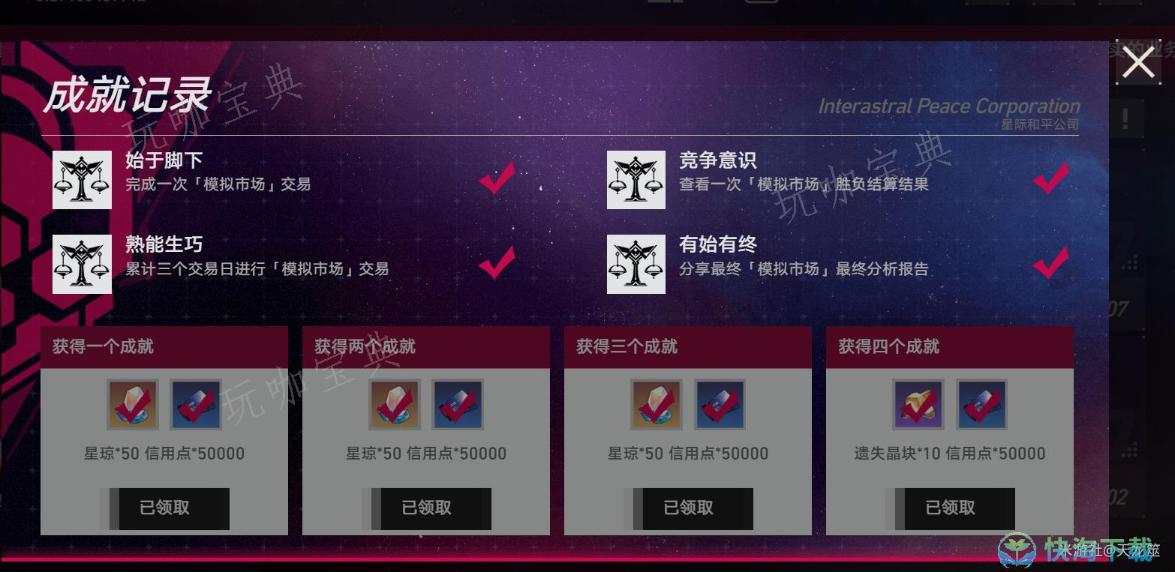Click the 竞争意识 achievement scales icon

[x=636, y=180]
